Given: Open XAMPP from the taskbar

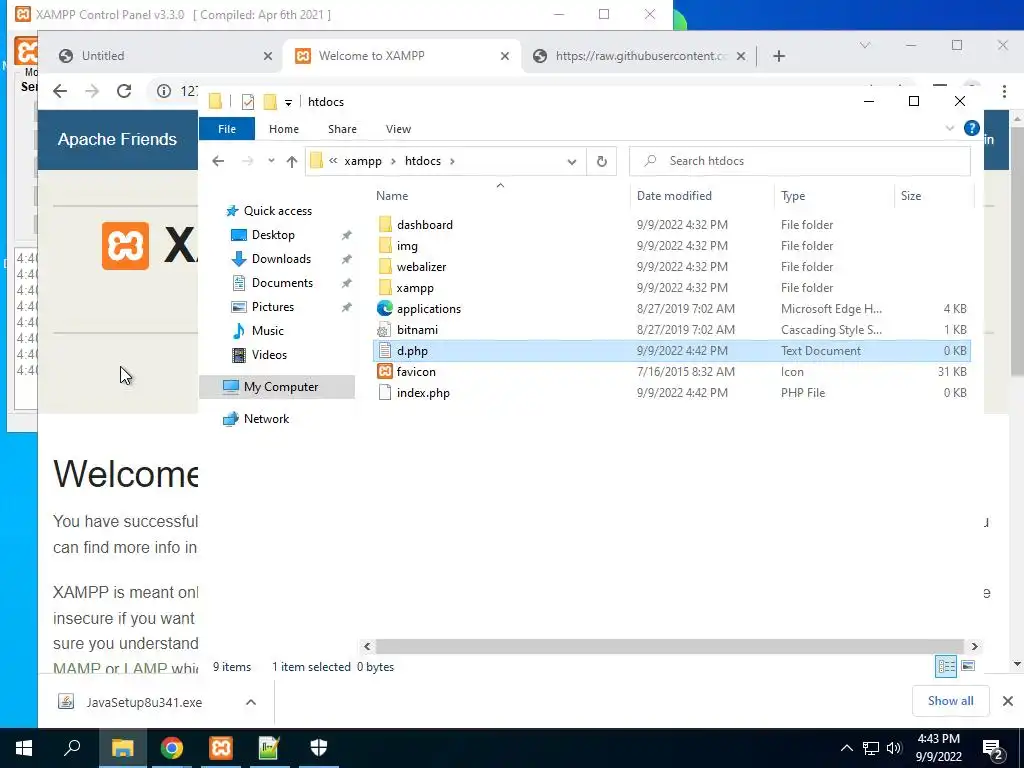Looking at the screenshot, I should 221,748.
